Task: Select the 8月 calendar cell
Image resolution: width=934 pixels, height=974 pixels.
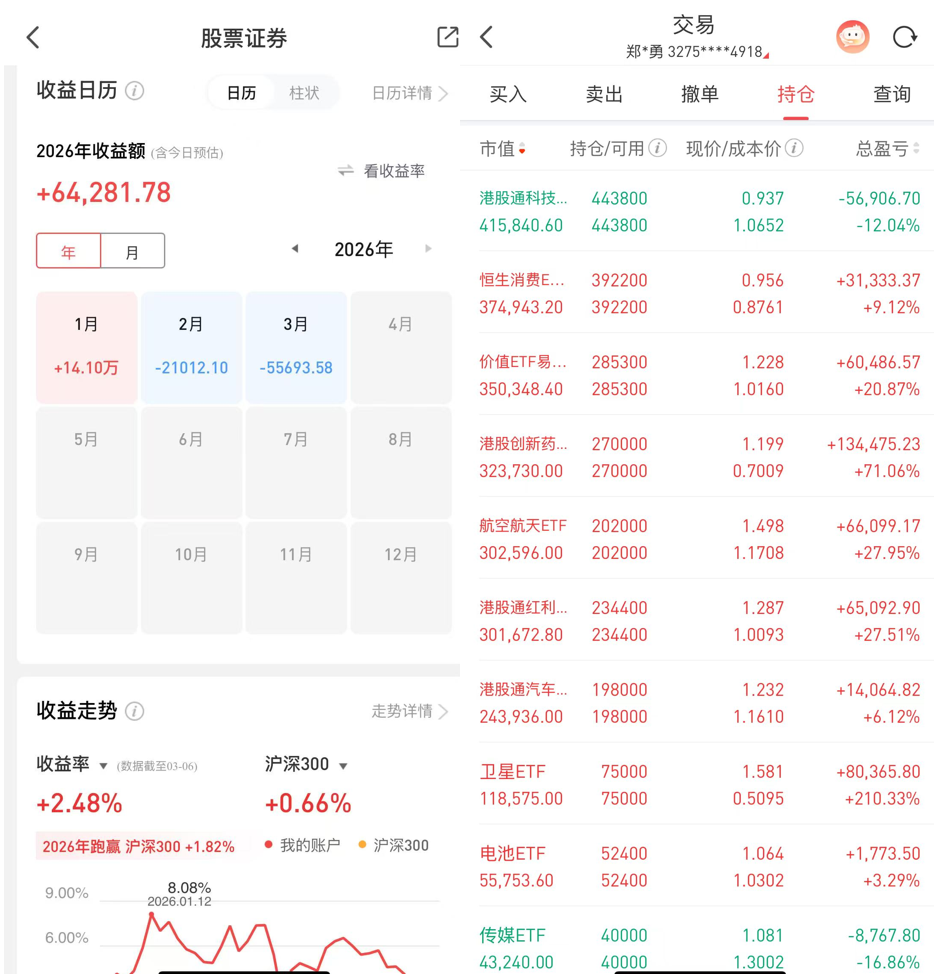Action: click(401, 462)
